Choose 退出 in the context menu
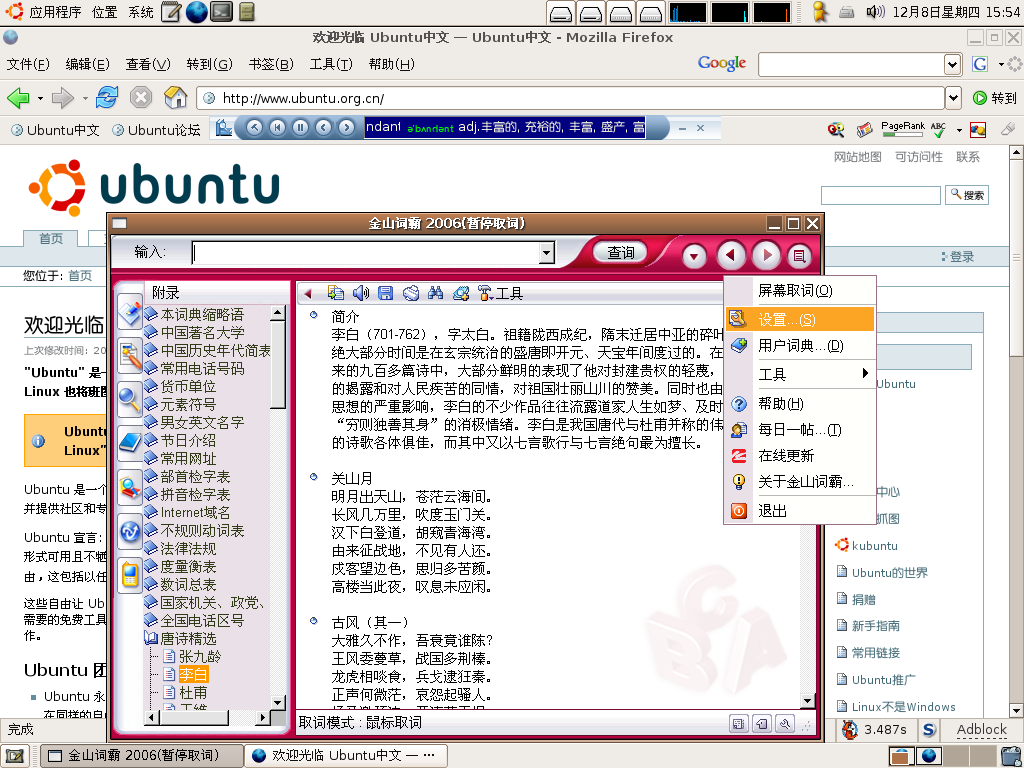This screenshot has width=1024, height=768. click(x=799, y=511)
